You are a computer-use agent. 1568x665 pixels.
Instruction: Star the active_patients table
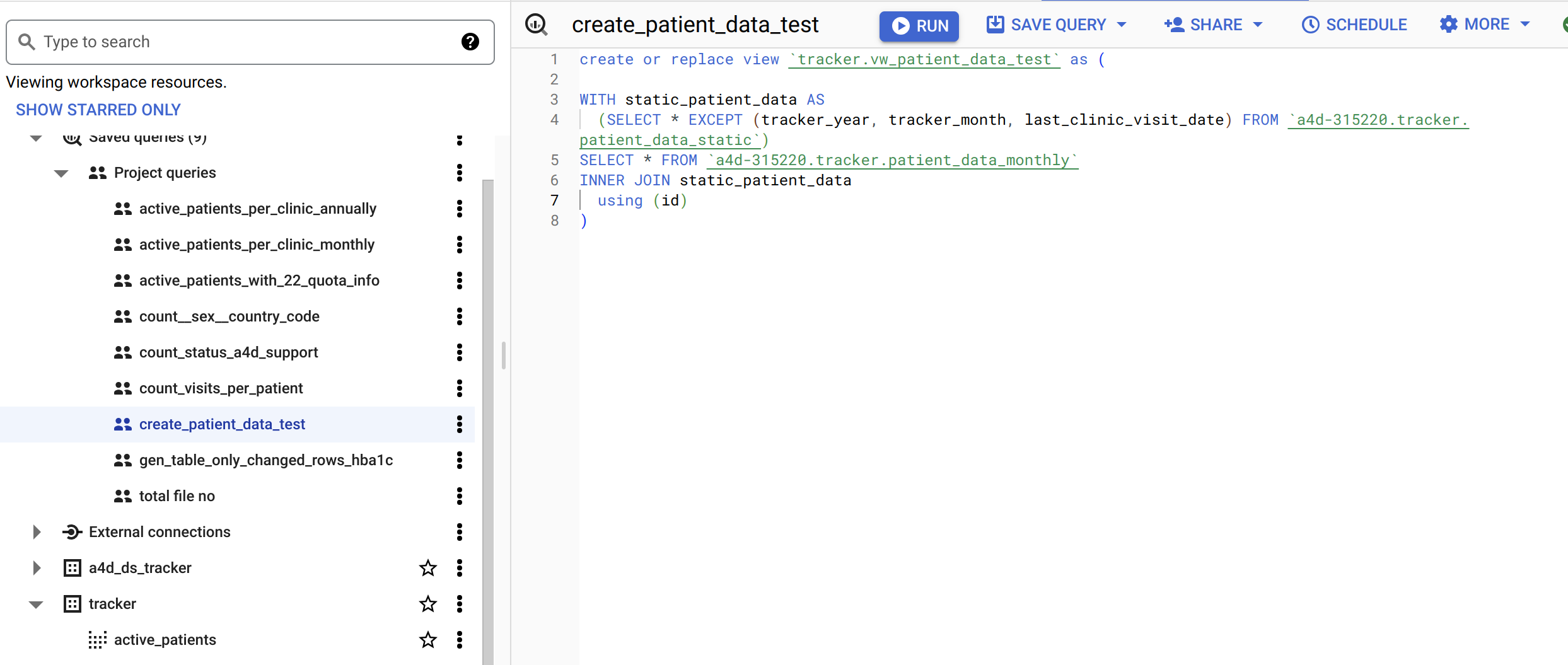click(427, 639)
